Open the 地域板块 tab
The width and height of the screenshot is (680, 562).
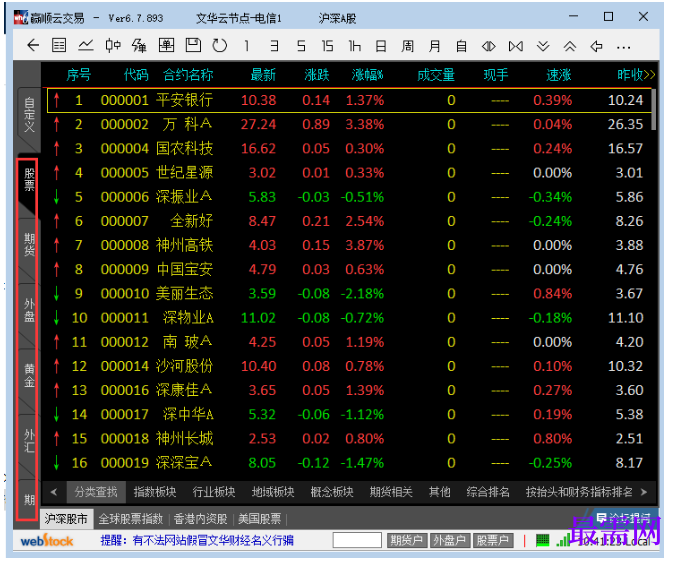(273, 492)
